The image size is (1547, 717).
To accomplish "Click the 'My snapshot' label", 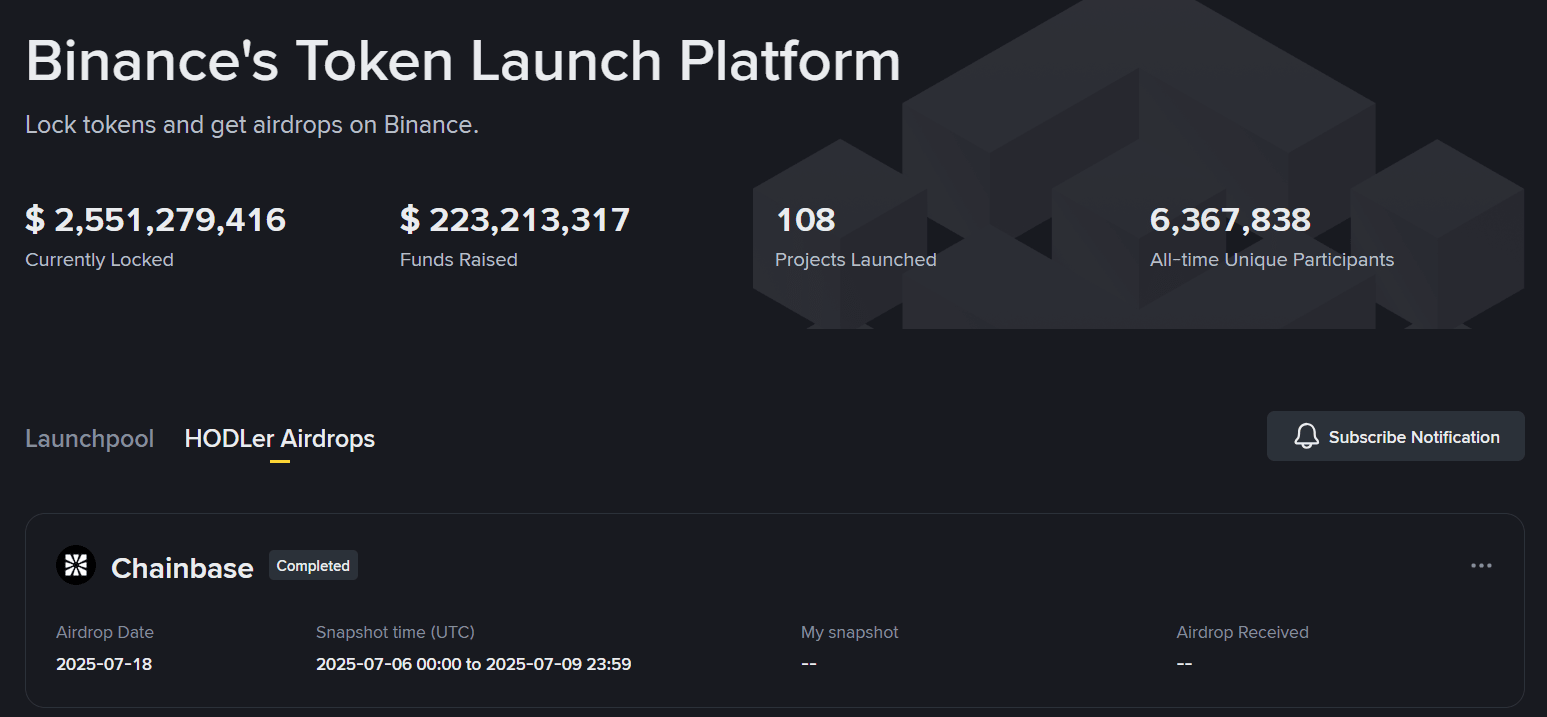I will coord(850,632).
